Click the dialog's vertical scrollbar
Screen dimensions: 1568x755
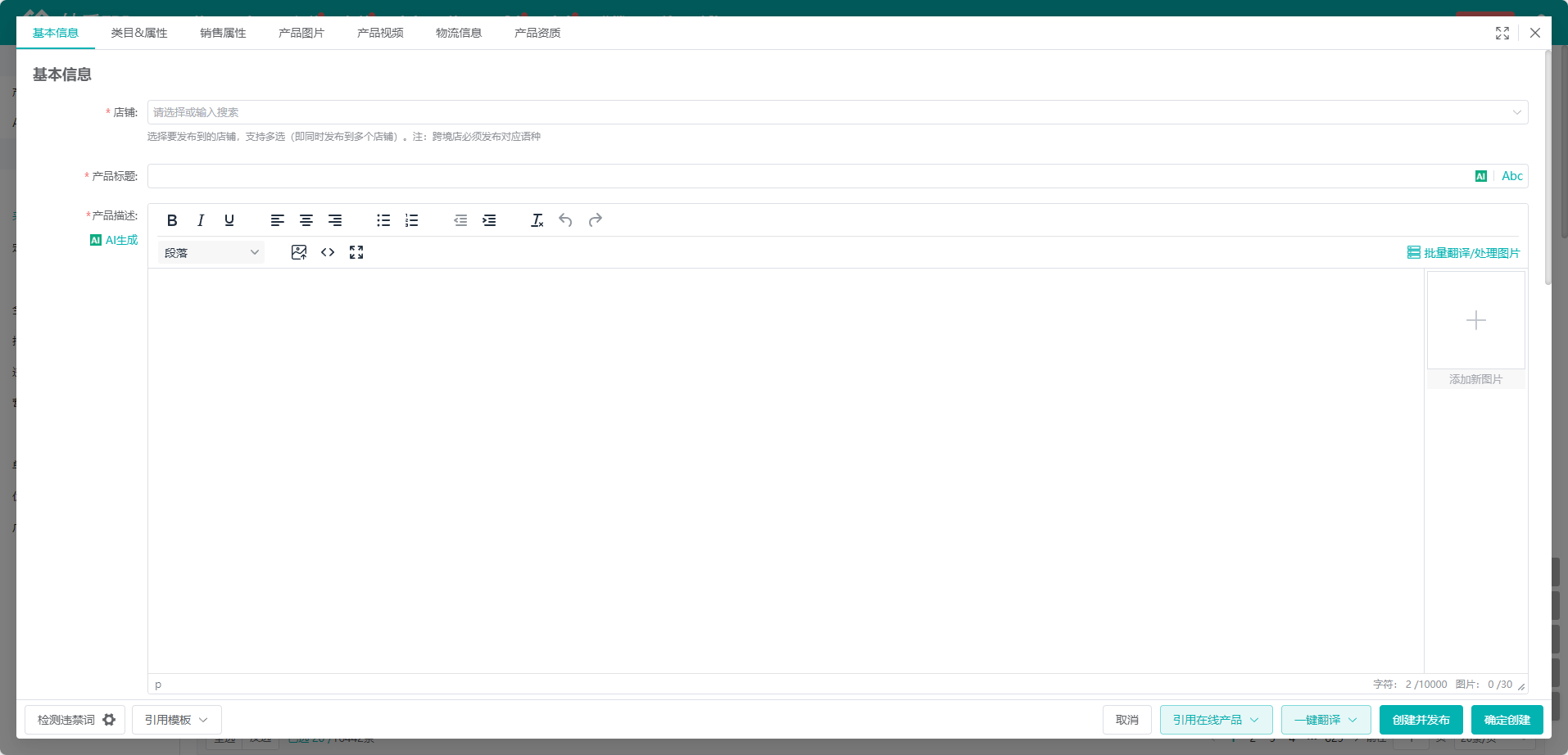1548,168
